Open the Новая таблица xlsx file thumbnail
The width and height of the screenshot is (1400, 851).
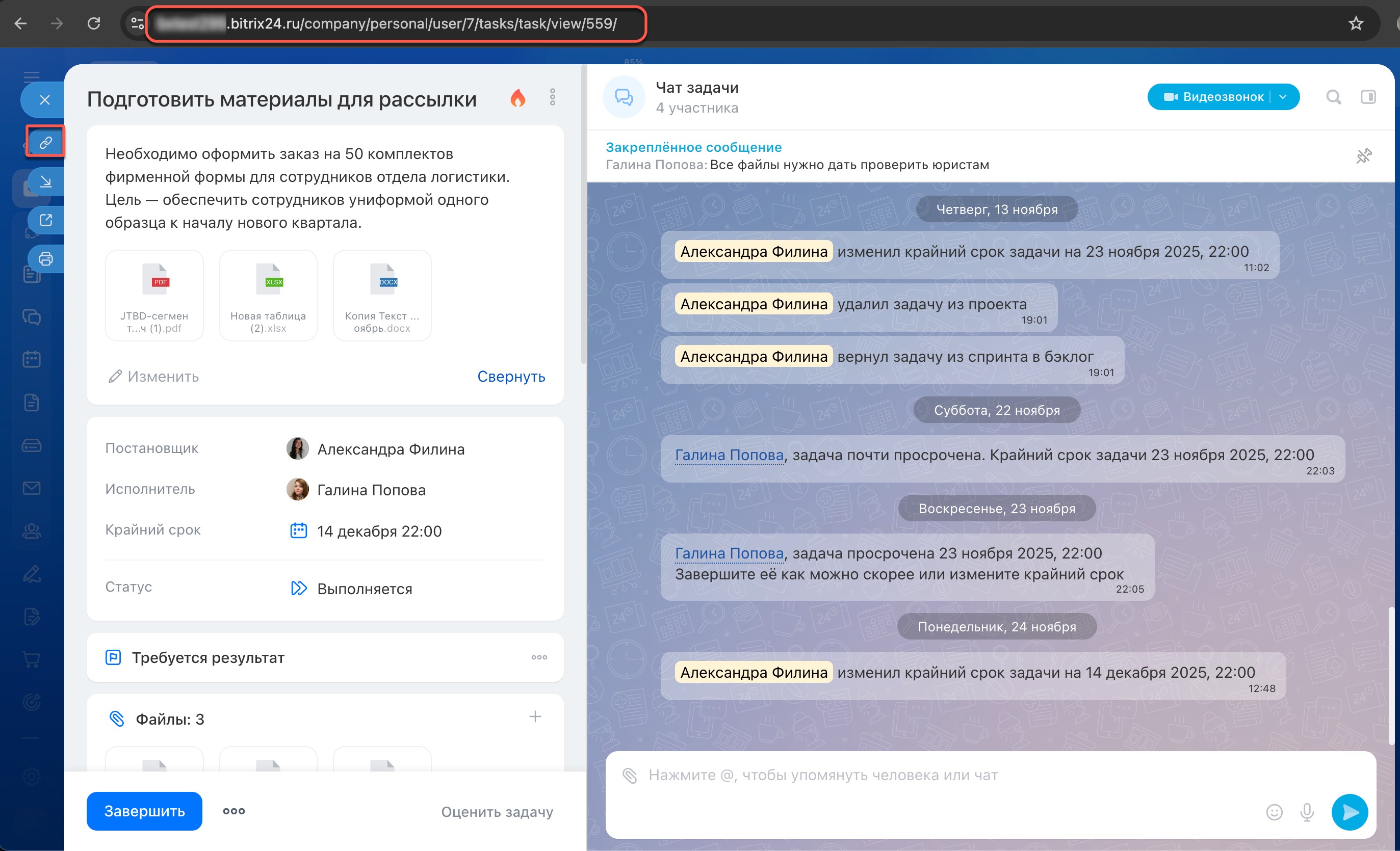(268, 296)
